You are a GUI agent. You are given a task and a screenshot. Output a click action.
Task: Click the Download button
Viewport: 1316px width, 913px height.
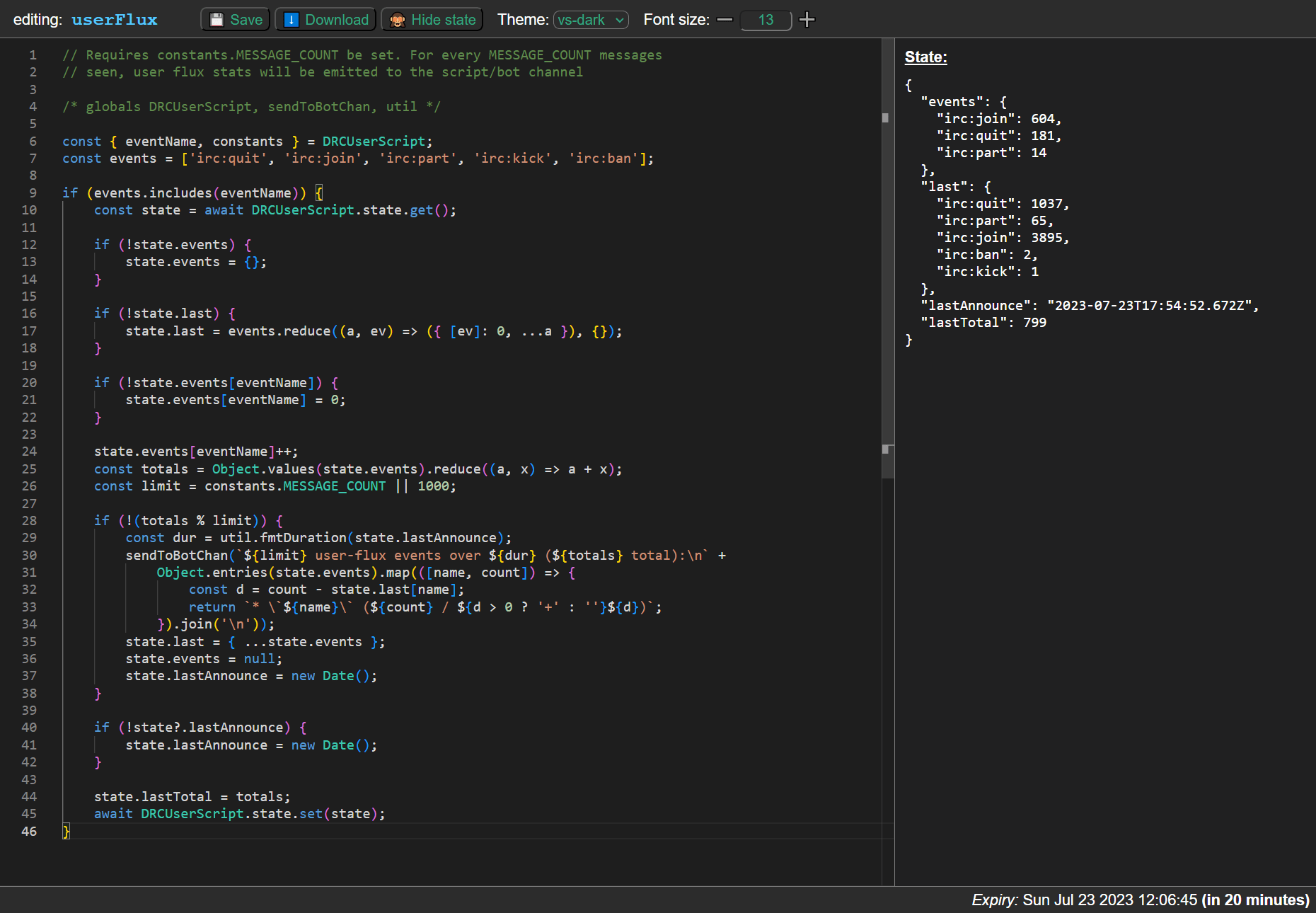click(x=325, y=20)
